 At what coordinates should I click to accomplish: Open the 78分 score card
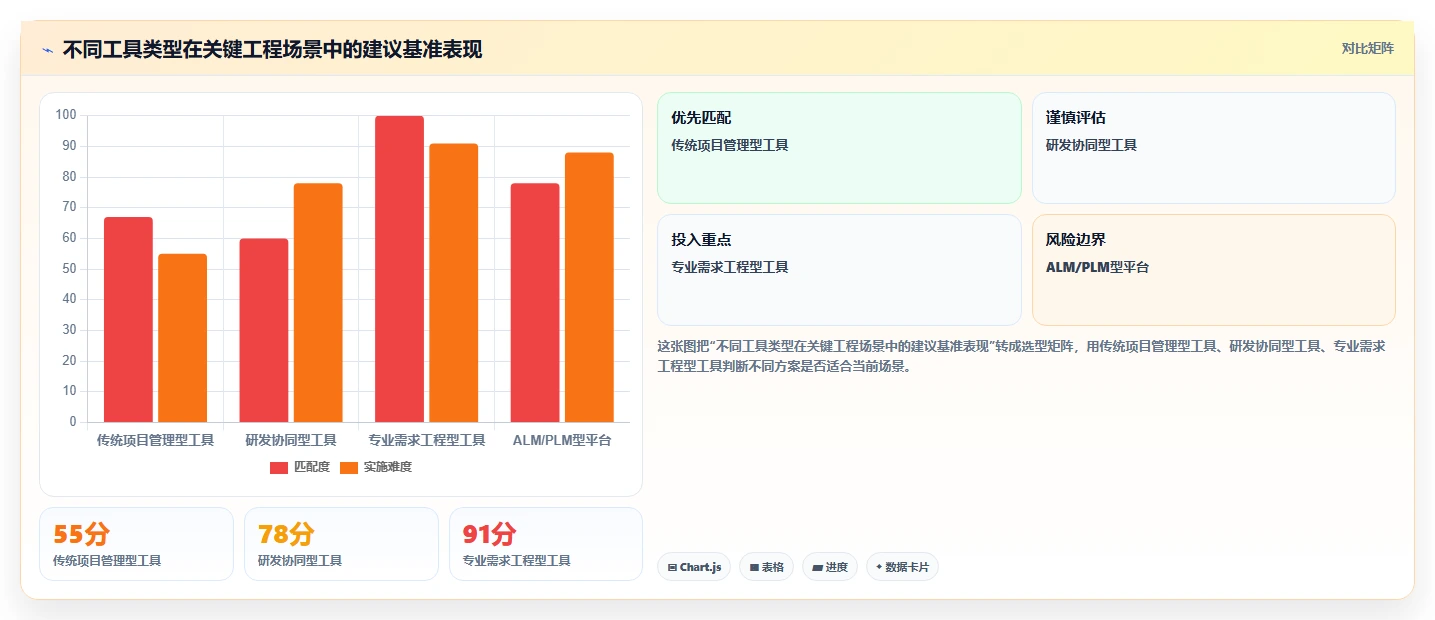tap(341, 544)
